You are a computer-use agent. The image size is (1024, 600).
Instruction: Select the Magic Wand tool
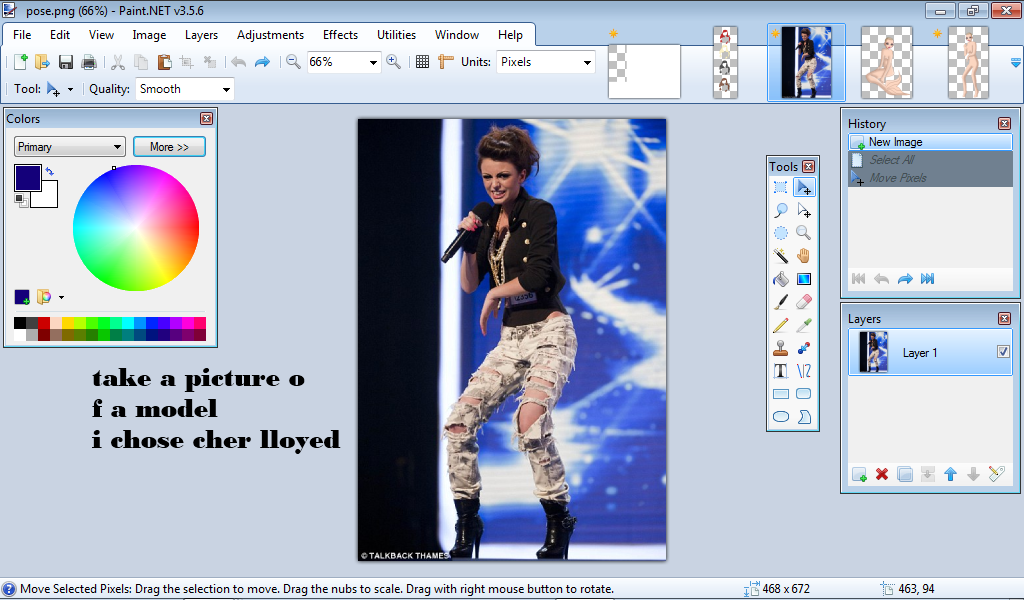(780, 256)
